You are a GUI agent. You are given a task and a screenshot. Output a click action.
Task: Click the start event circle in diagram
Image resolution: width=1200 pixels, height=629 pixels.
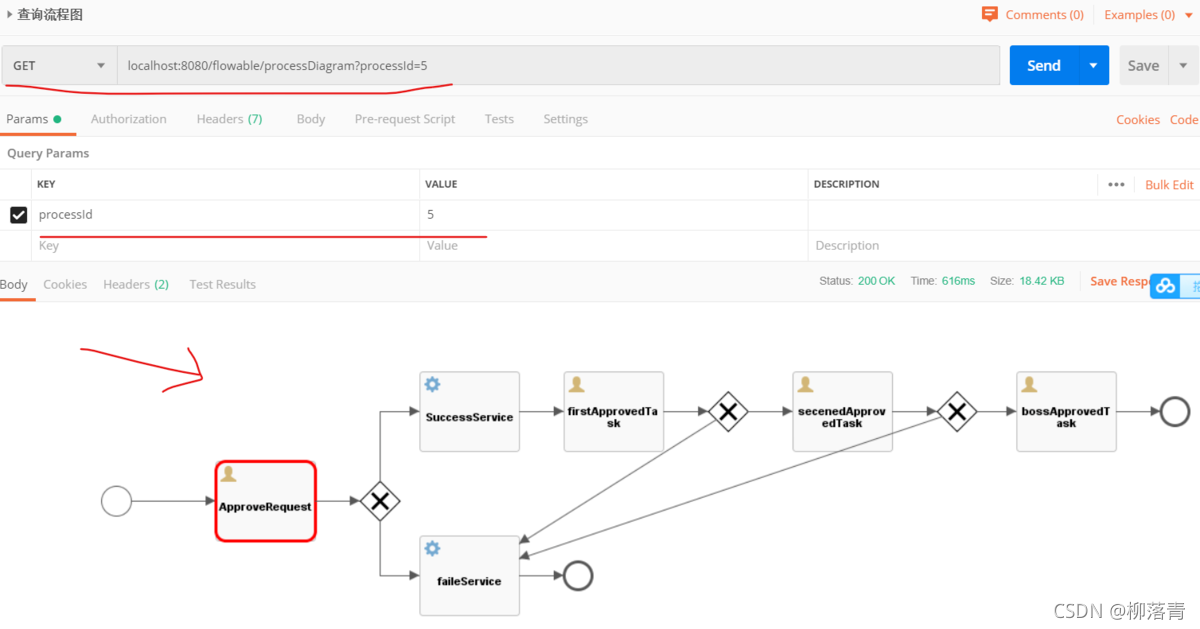(117, 501)
